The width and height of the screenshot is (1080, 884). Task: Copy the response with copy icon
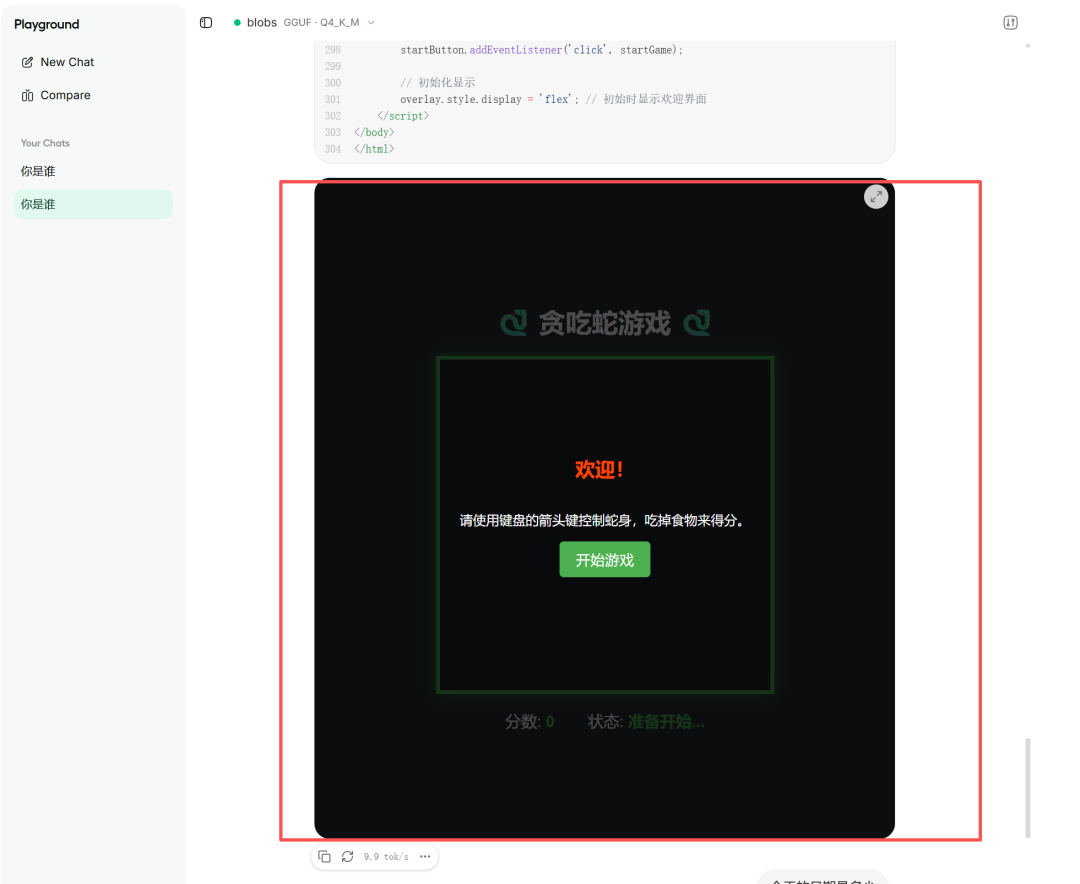(324, 856)
